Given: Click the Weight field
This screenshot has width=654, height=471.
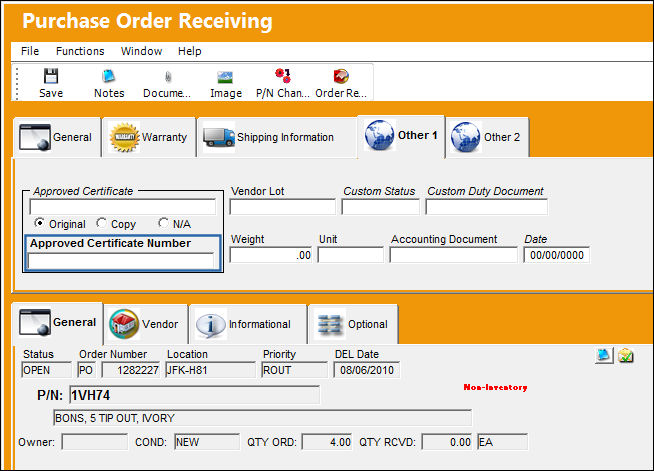Looking at the screenshot, I should pyautogui.click(x=271, y=255).
